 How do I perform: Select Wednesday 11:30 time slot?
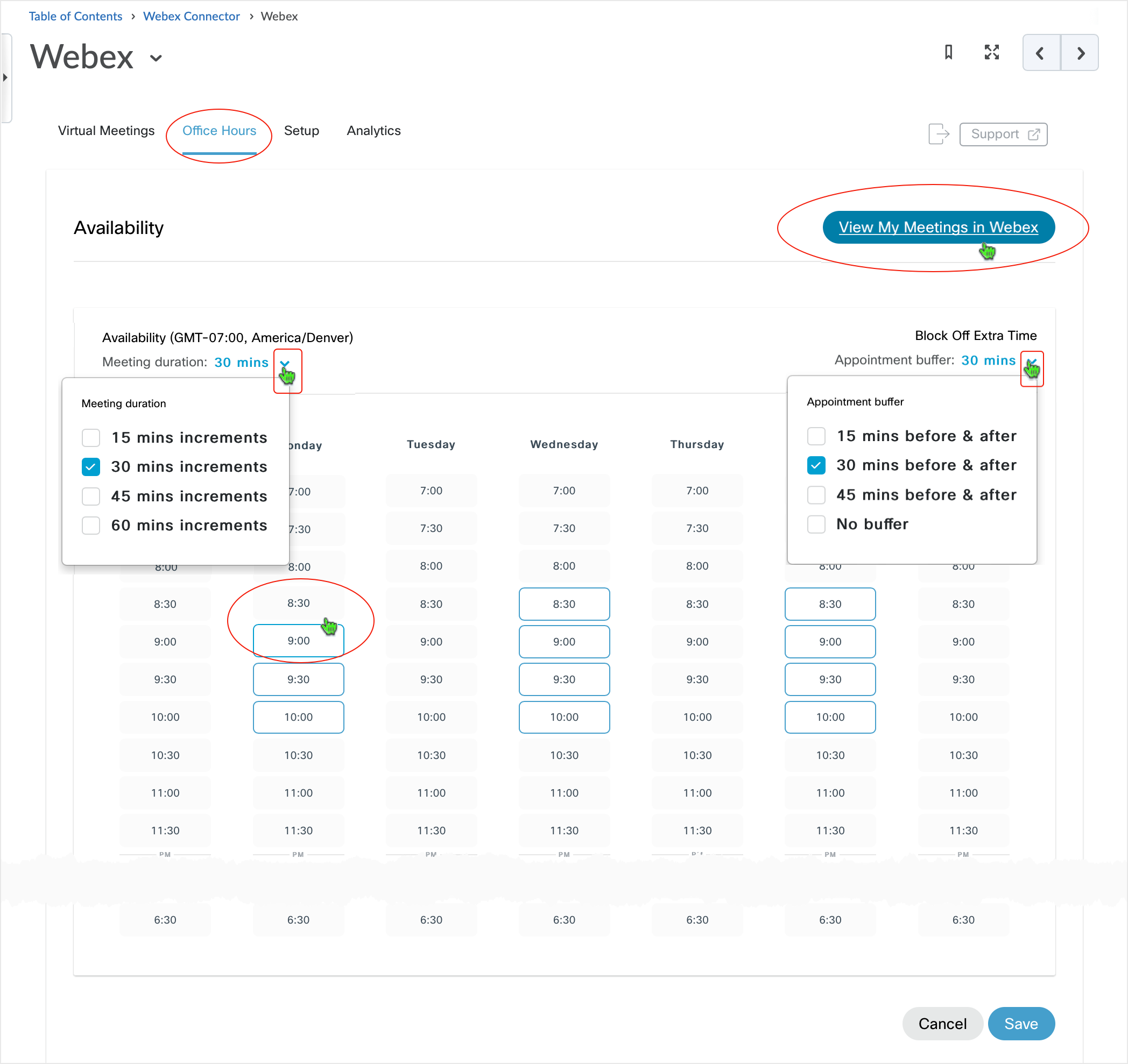564,831
